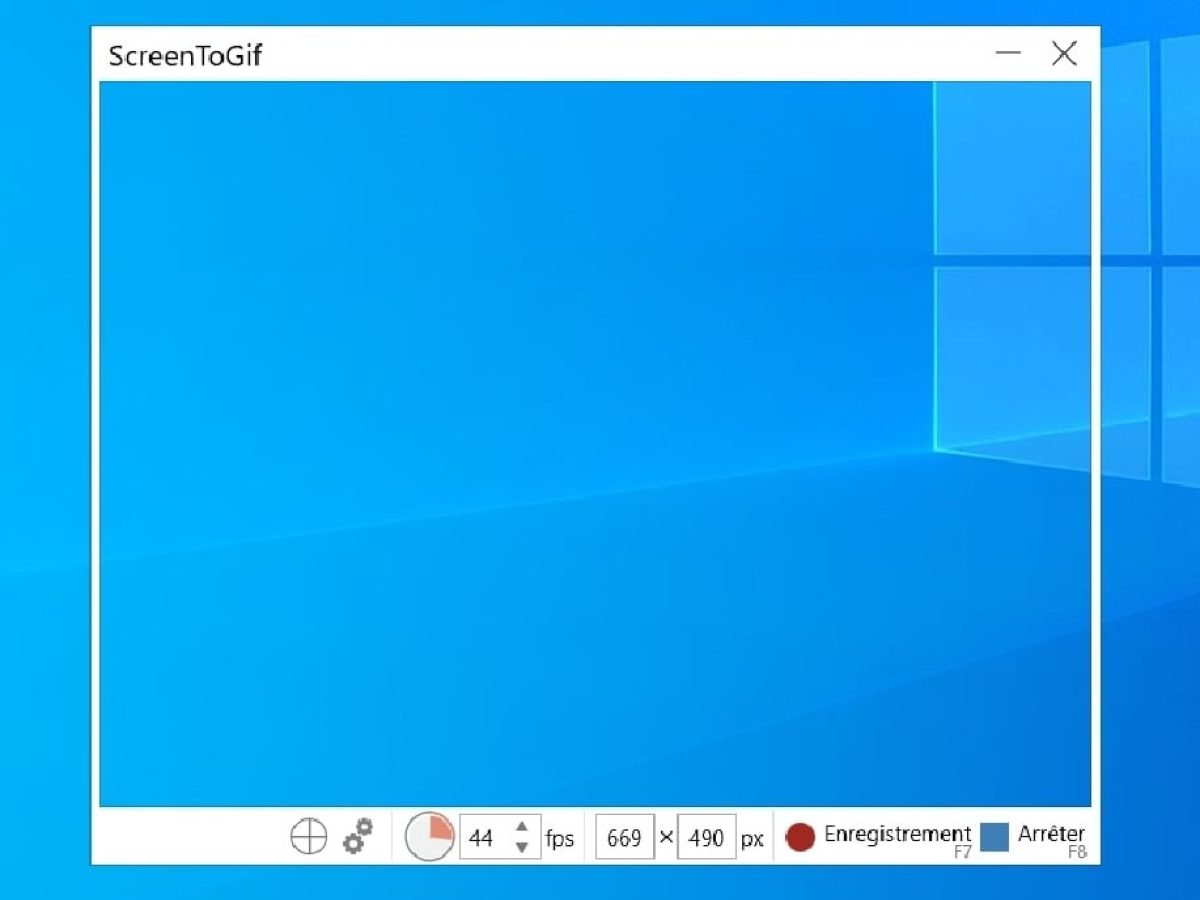1200x900 pixels.
Task: Select the width field showing 669
Action: pos(624,838)
